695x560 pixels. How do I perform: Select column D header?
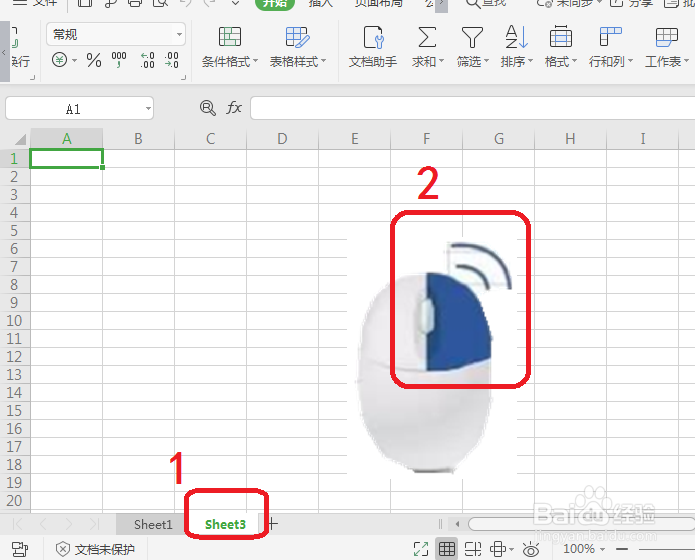tap(282, 139)
